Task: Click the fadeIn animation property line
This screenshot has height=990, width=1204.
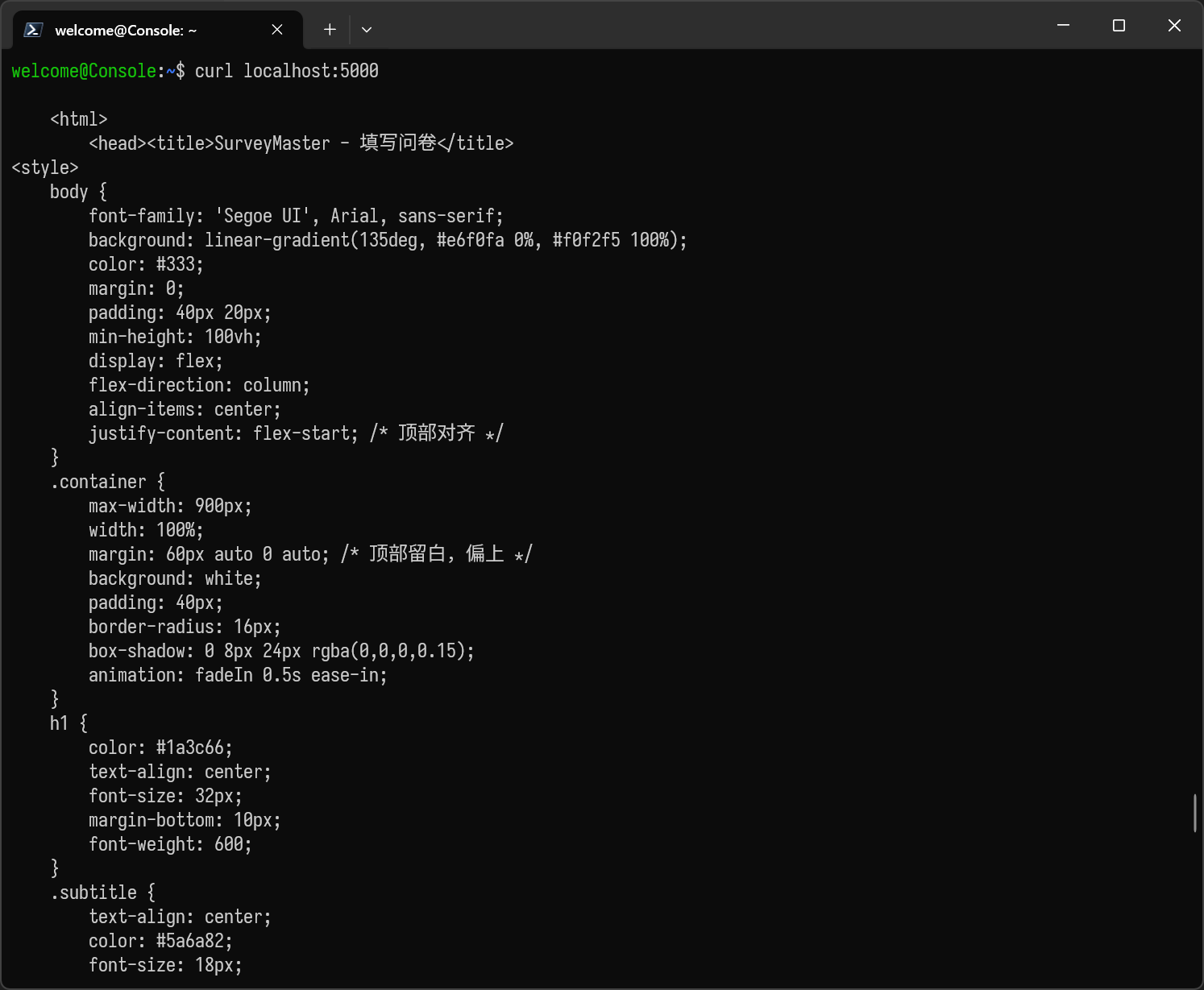Action: [x=238, y=675]
